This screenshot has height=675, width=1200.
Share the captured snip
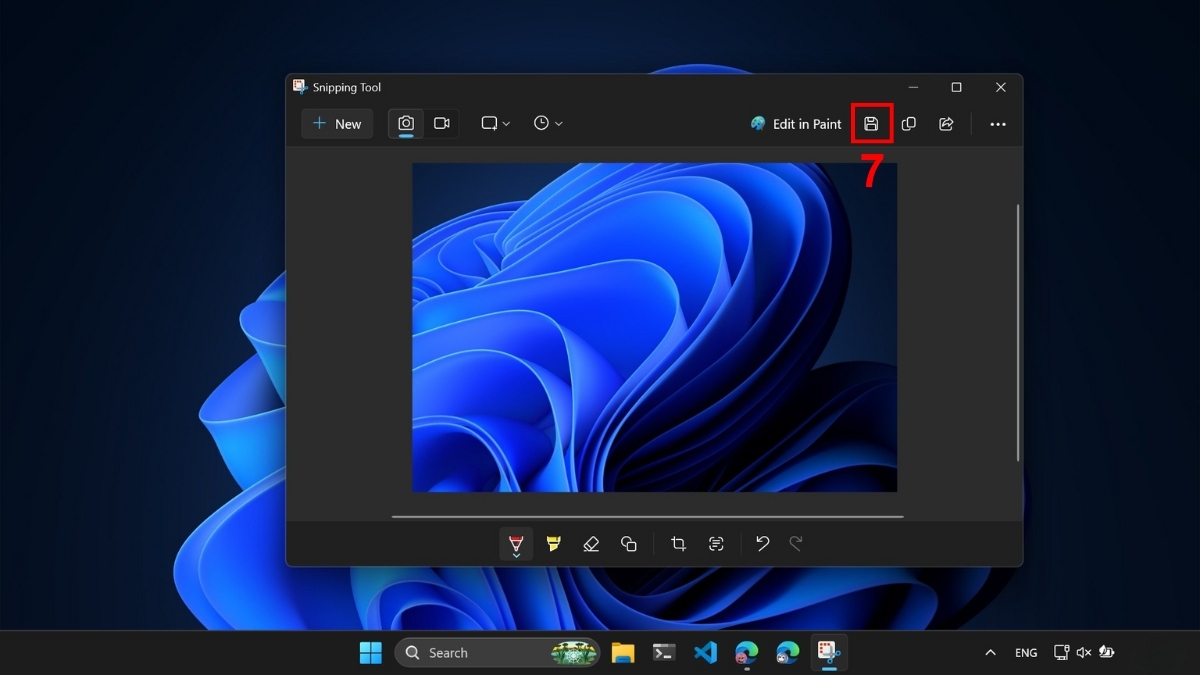(945, 123)
